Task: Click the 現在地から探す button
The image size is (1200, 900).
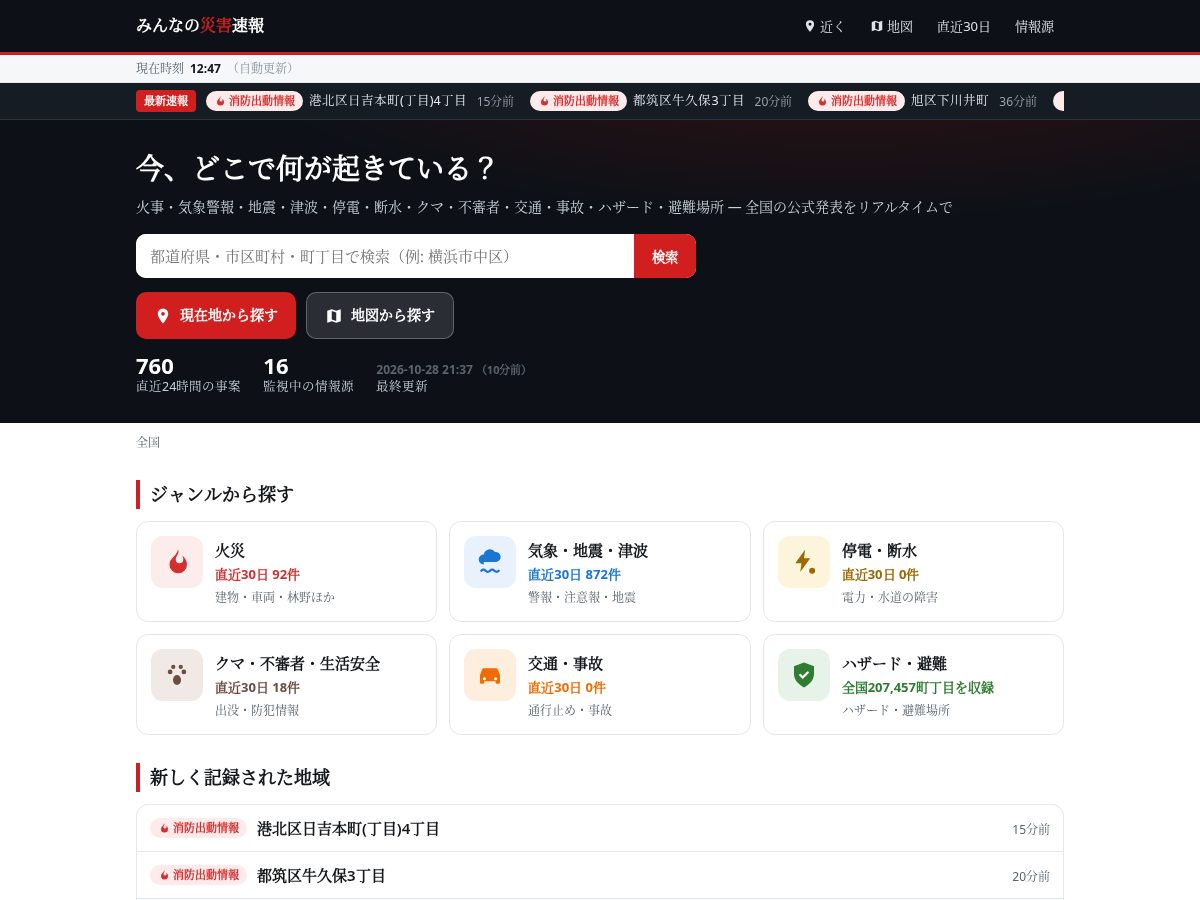Action: [216, 315]
